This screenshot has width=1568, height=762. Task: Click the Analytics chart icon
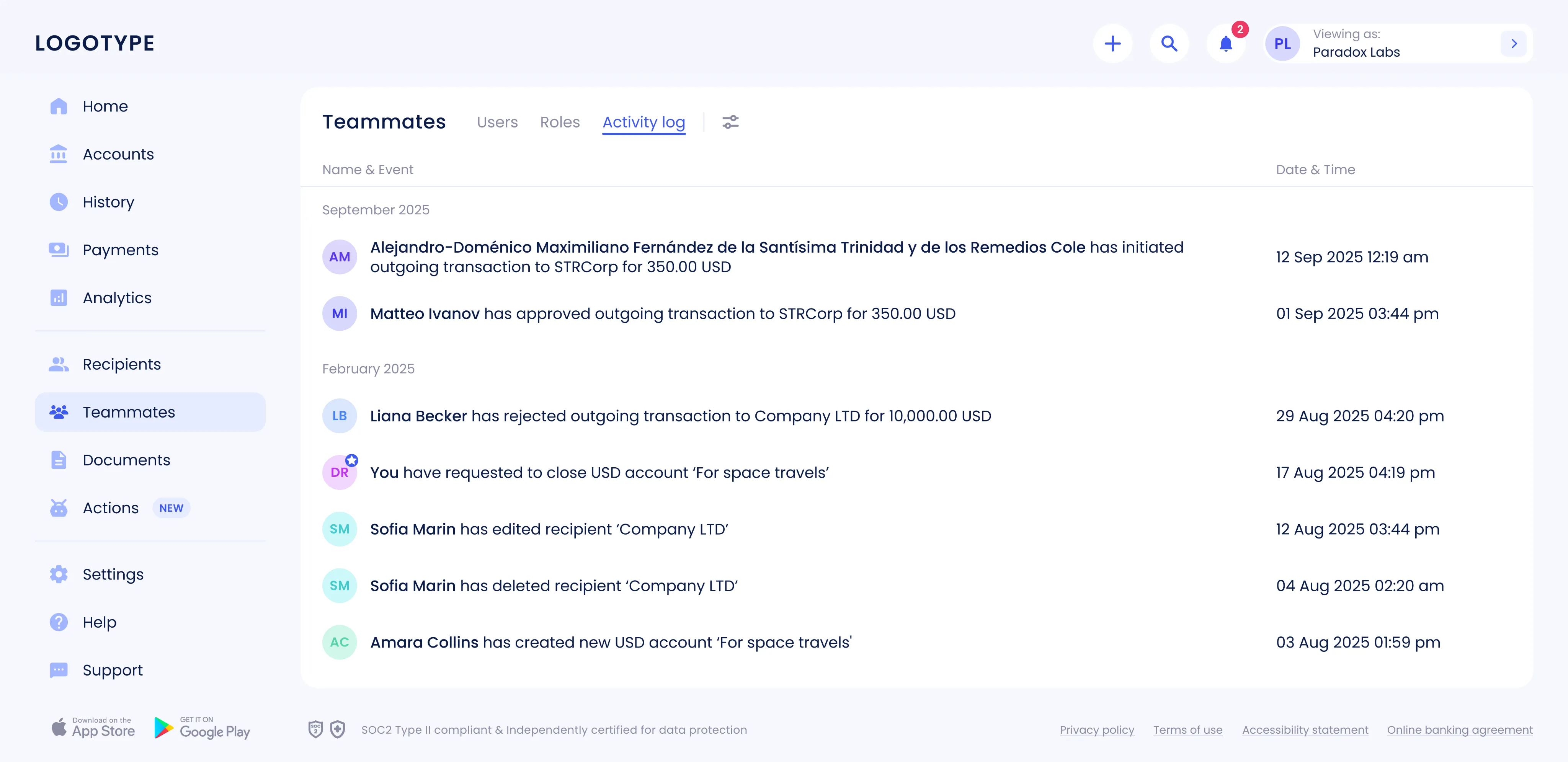tap(59, 298)
